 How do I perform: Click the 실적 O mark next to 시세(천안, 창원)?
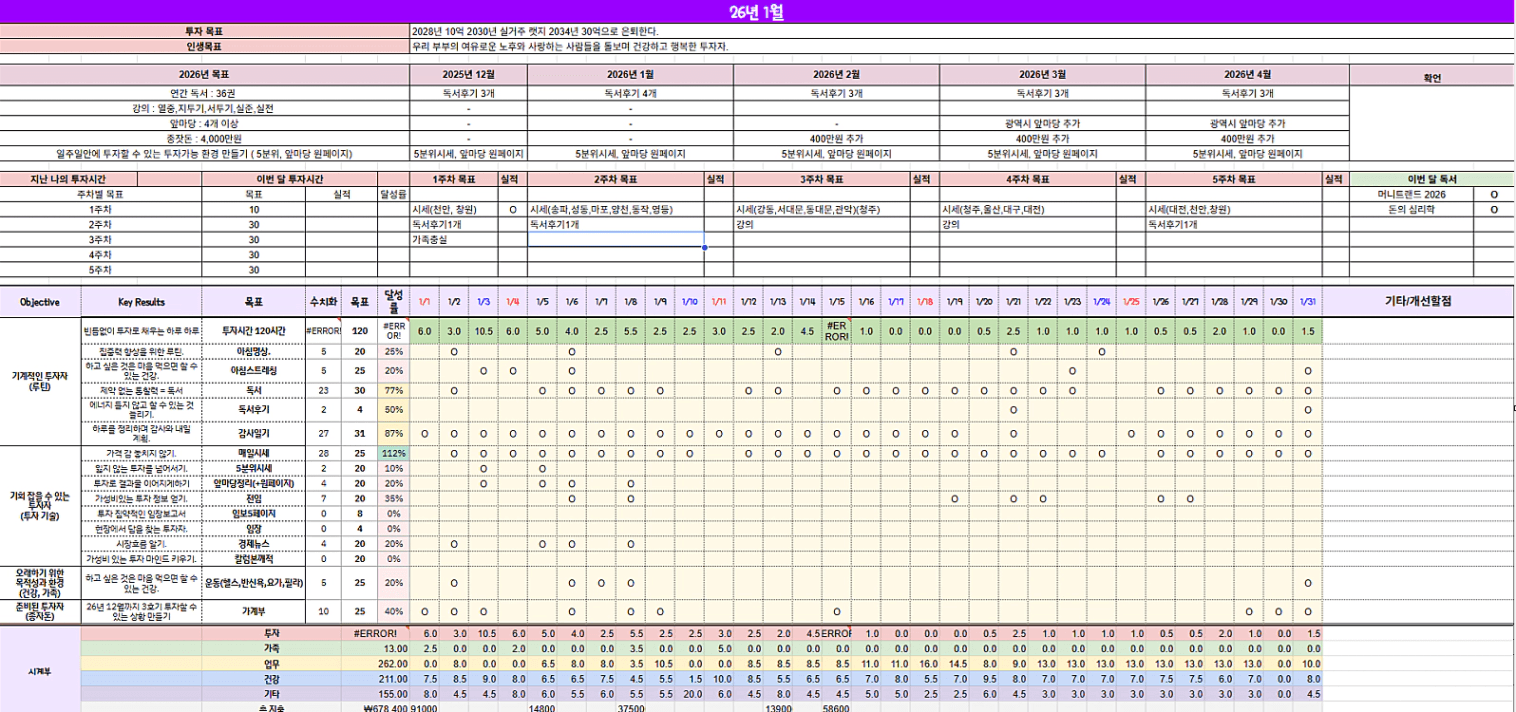pos(513,210)
